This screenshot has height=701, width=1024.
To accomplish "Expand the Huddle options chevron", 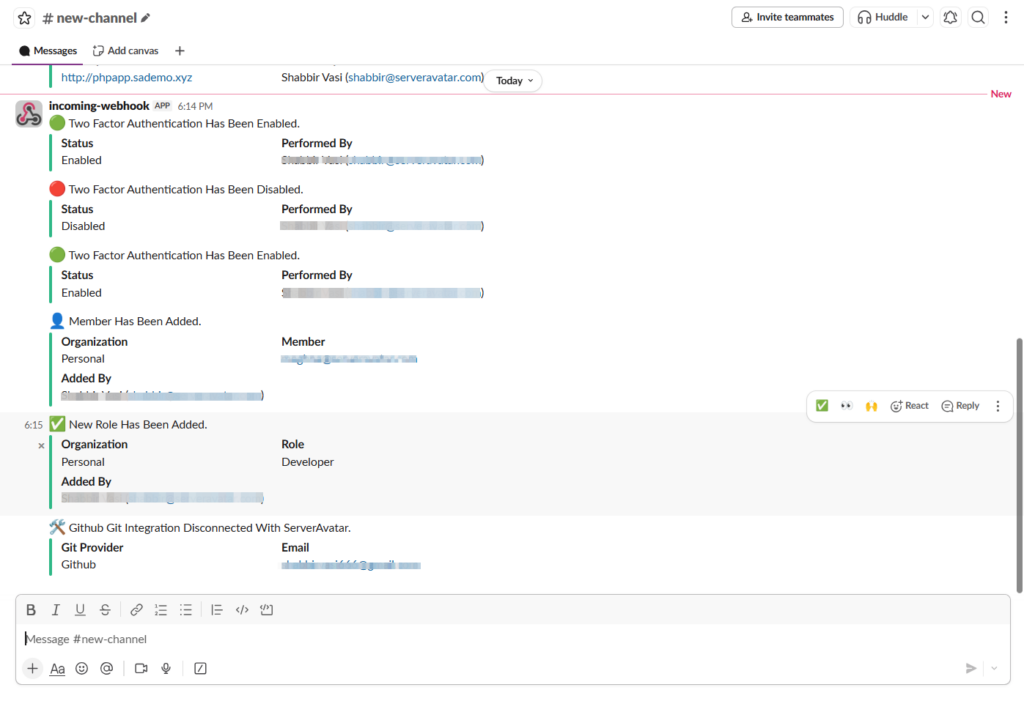I will click(925, 17).
